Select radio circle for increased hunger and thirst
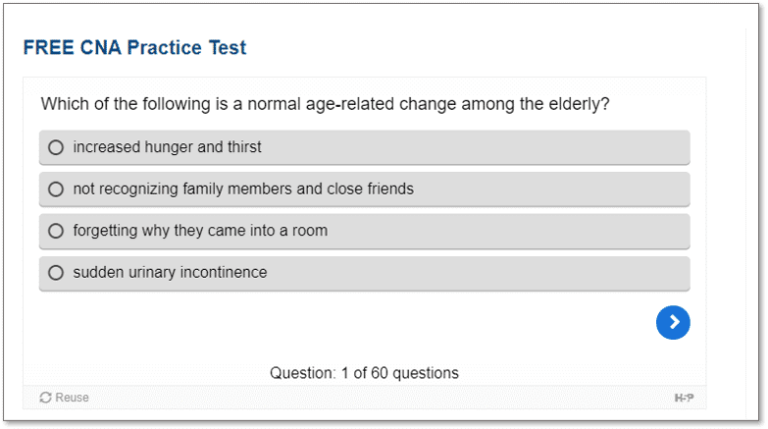This screenshot has width=768, height=429. [56, 147]
